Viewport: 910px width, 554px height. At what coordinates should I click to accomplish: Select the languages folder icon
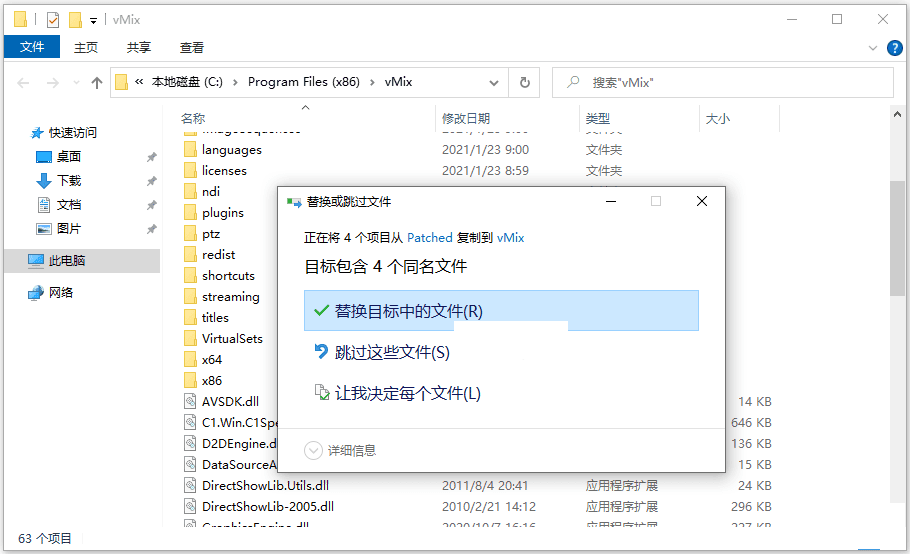click(x=190, y=150)
